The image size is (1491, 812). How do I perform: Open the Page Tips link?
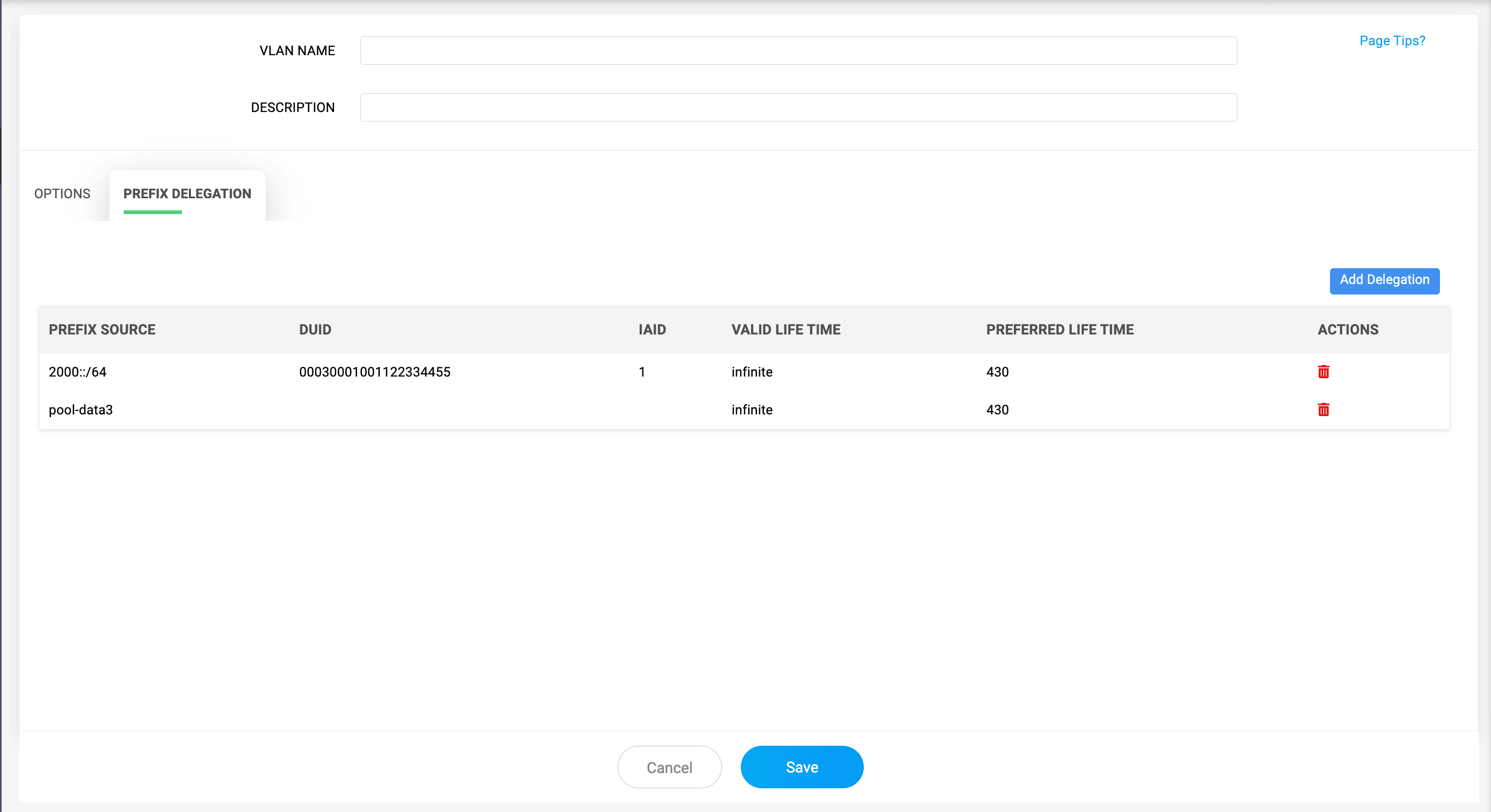click(x=1392, y=40)
